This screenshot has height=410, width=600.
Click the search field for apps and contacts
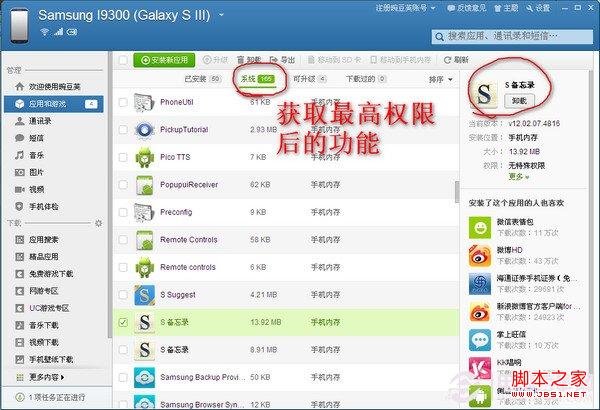coord(512,36)
